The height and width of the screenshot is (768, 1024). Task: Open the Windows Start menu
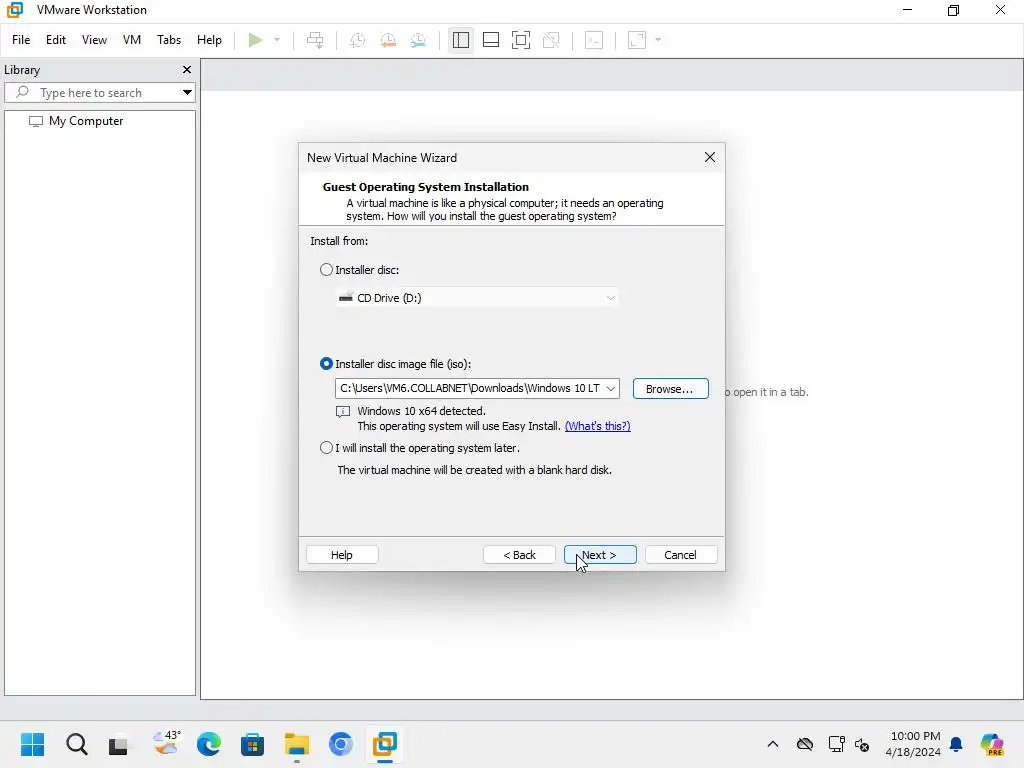(32, 744)
